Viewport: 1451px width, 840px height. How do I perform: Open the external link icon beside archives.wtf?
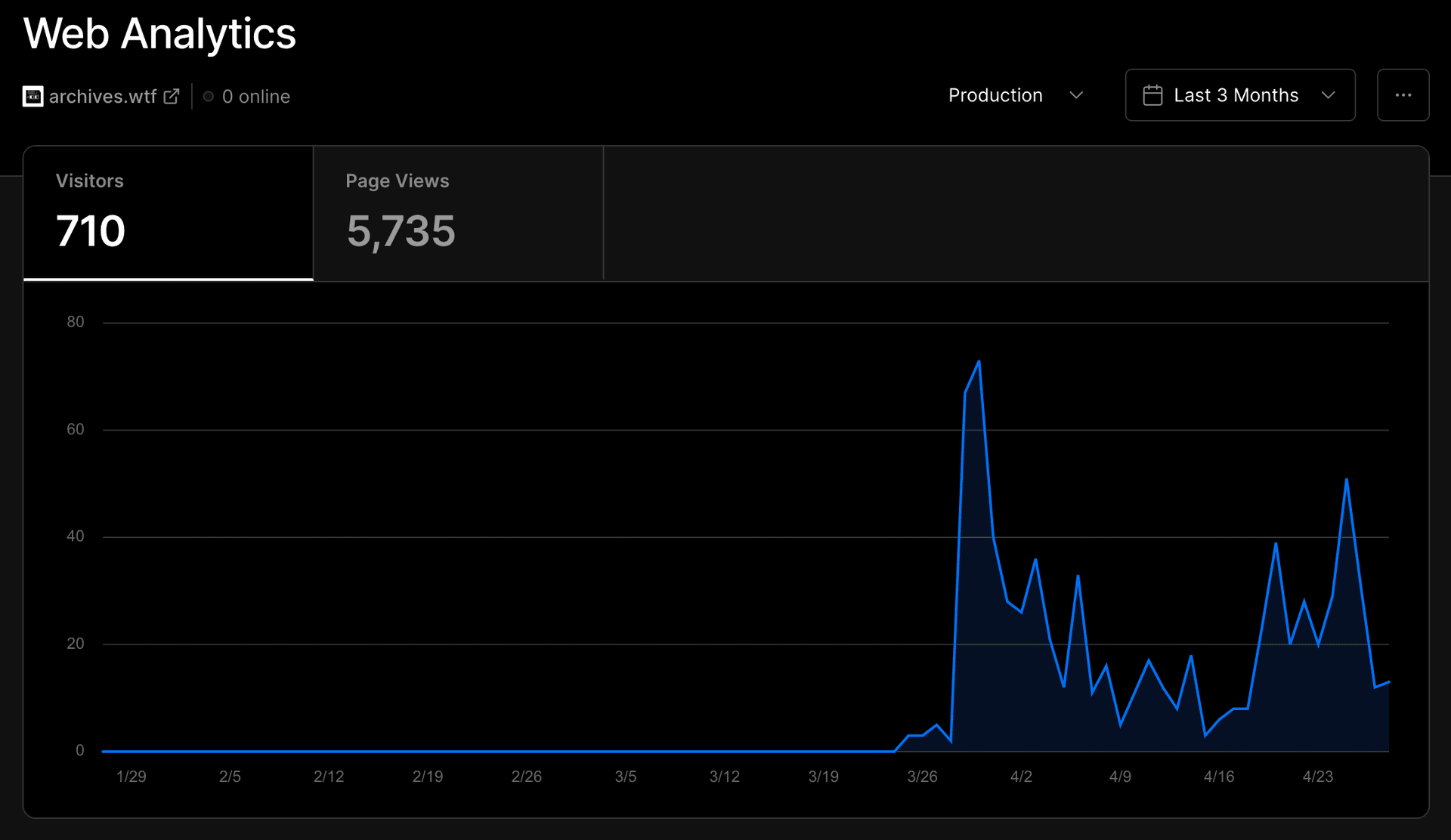point(172,97)
